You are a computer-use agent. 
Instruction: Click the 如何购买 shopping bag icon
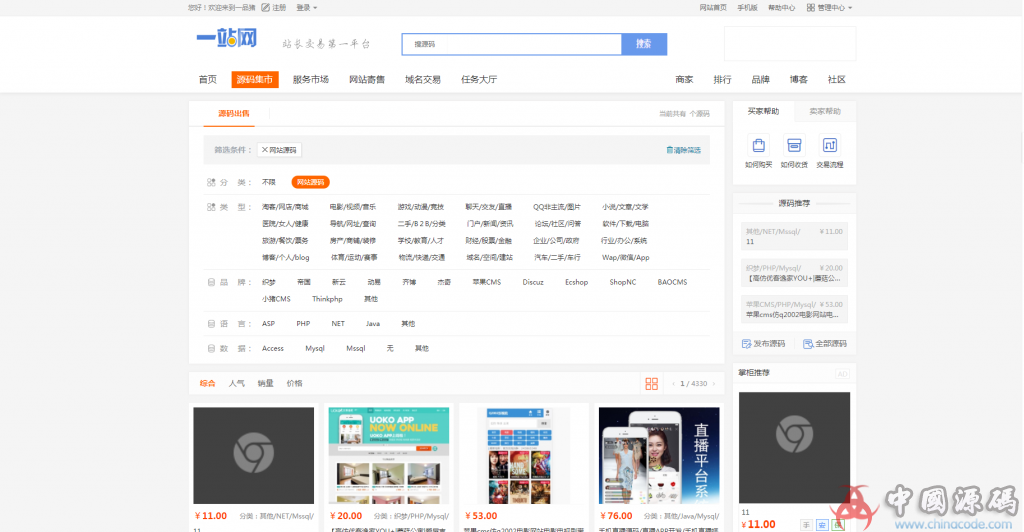click(758, 145)
